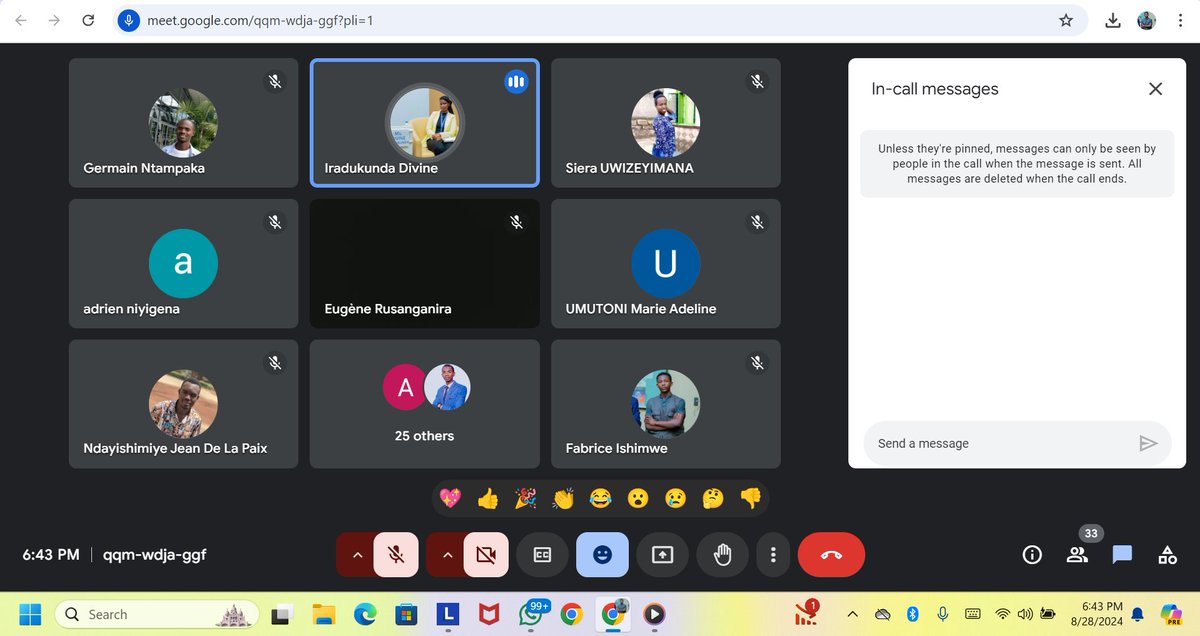
Task: View the 25 others participants tile
Action: 424,404
